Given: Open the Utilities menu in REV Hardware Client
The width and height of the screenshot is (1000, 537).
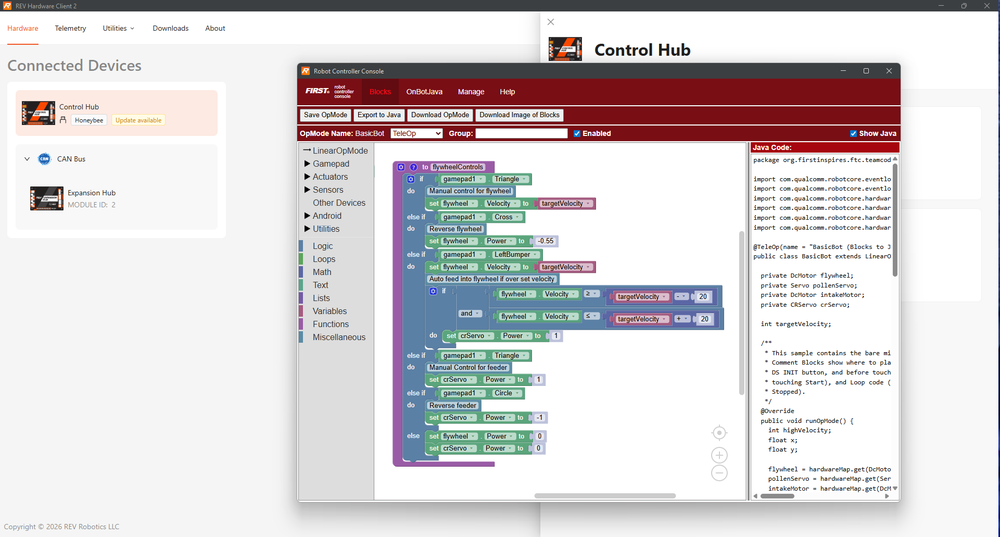Looking at the screenshot, I should tap(119, 28).
